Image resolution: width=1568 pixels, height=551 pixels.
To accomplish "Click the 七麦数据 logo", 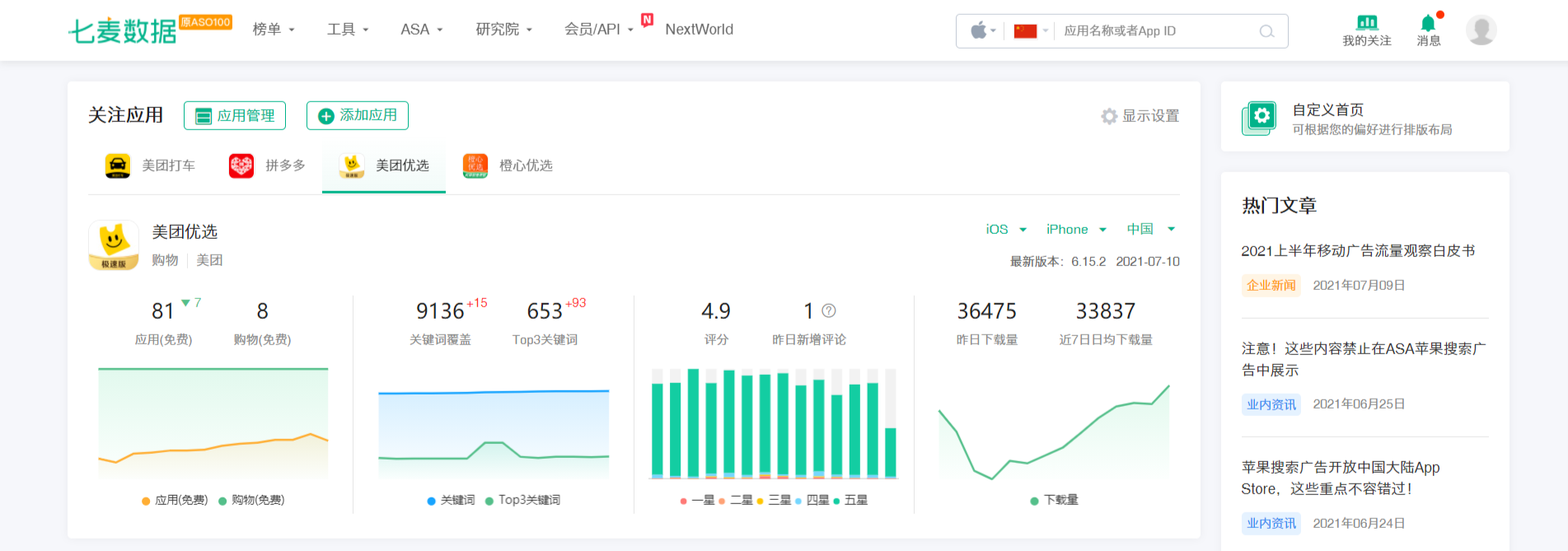I will coord(123,30).
